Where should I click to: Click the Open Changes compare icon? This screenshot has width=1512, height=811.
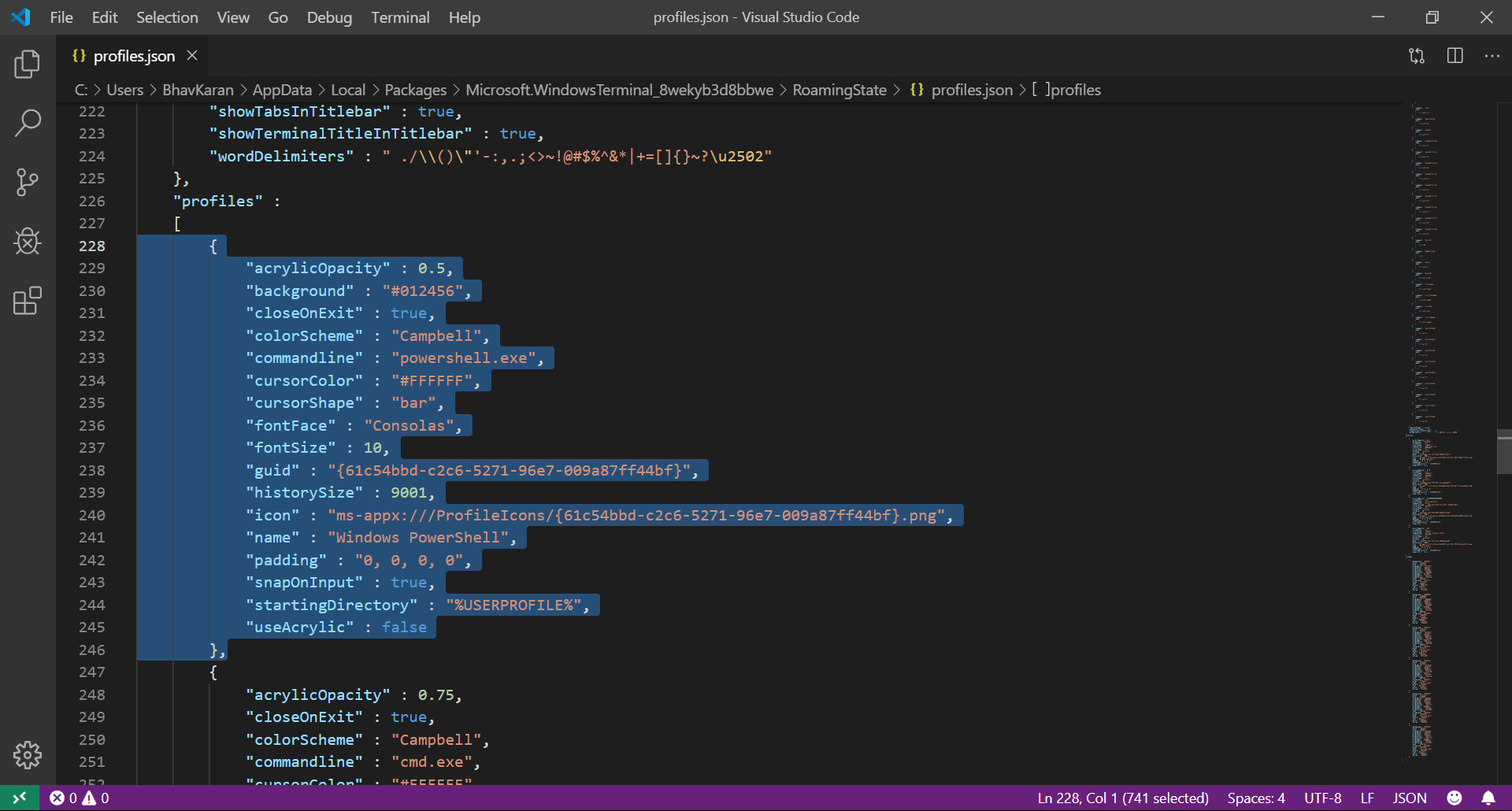(x=1416, y=56)
